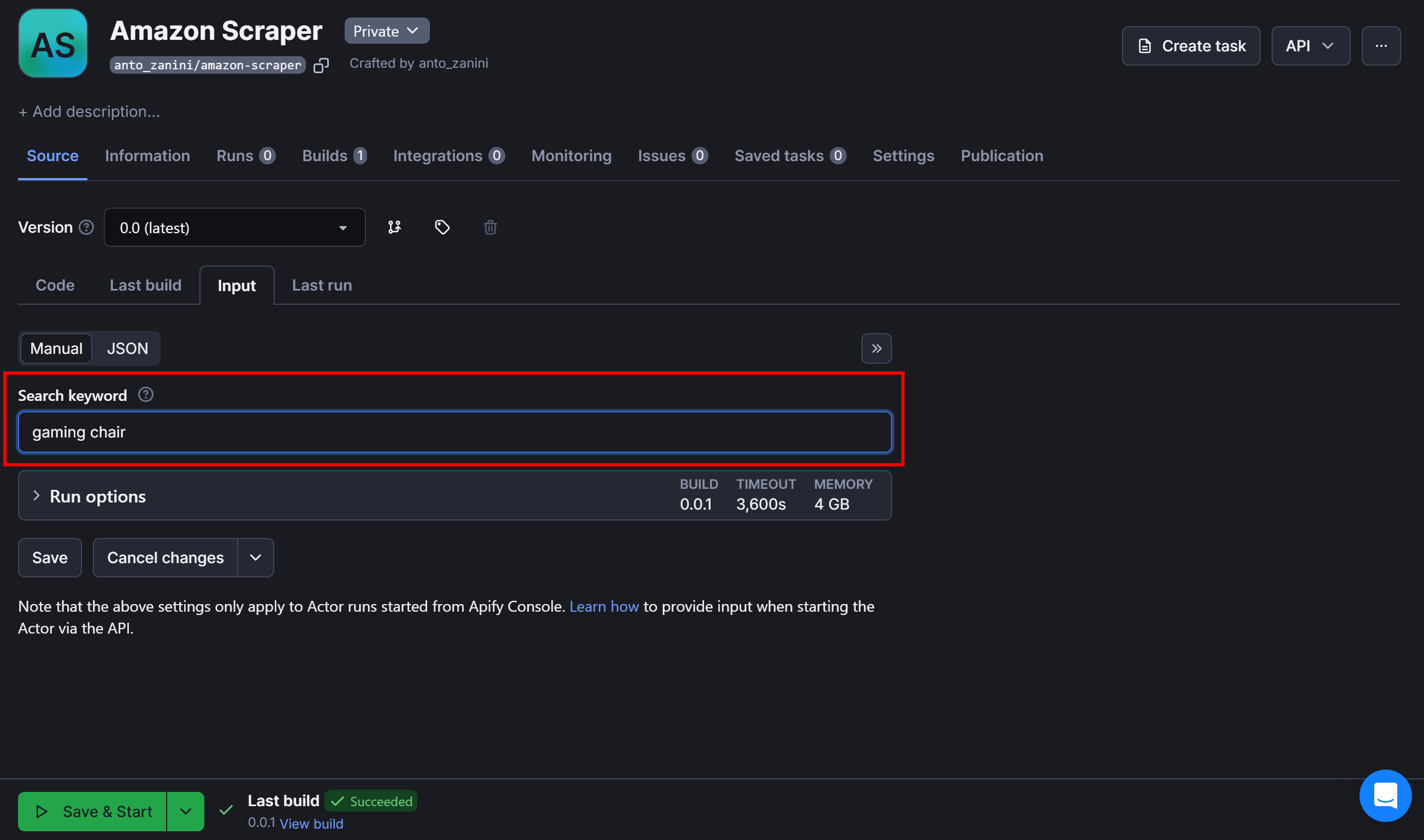The image size is (1424, 840).
Task: Select the Input sub-tab
Action: 237,286
